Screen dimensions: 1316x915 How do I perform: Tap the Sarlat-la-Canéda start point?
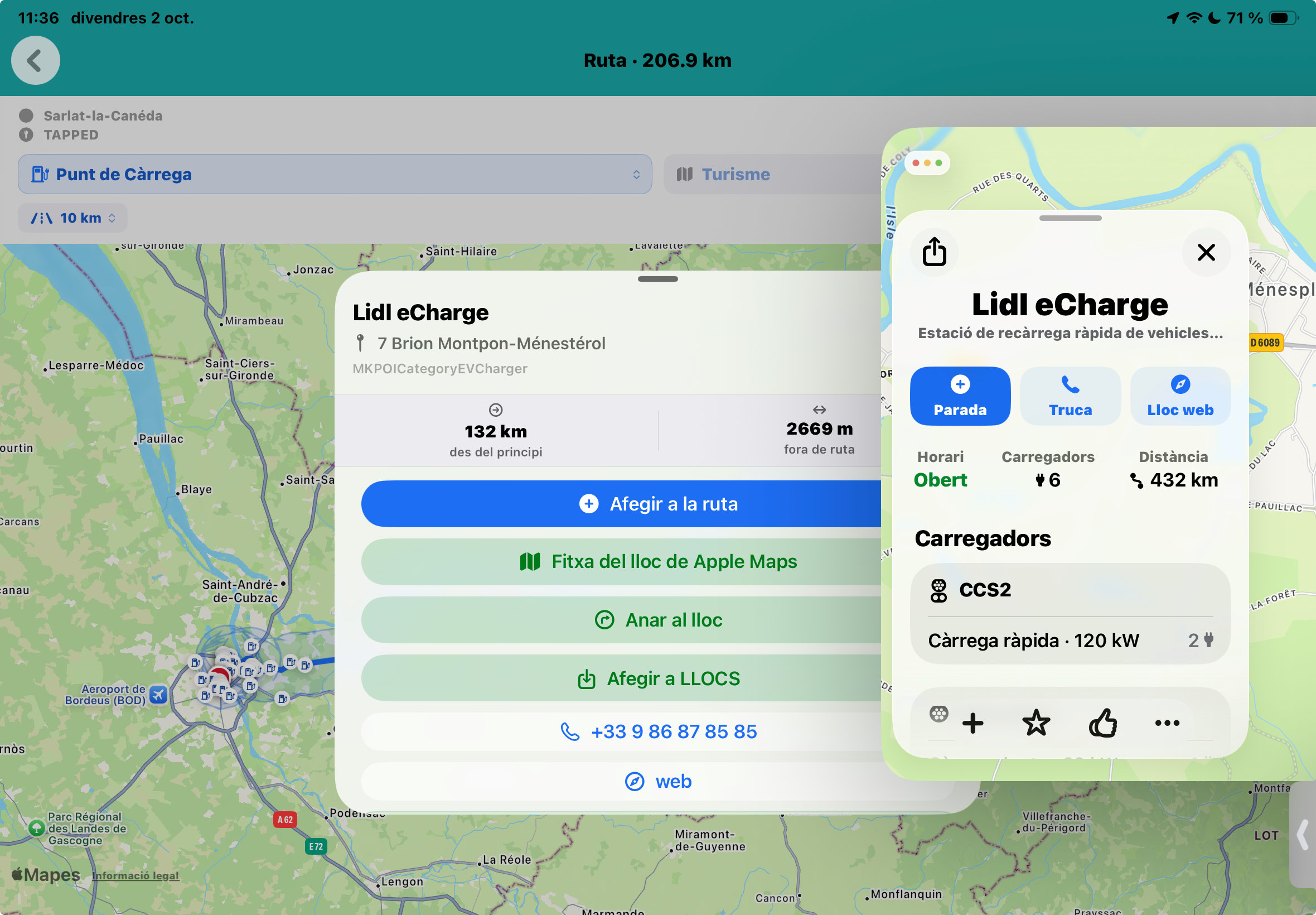coord(103,116)
